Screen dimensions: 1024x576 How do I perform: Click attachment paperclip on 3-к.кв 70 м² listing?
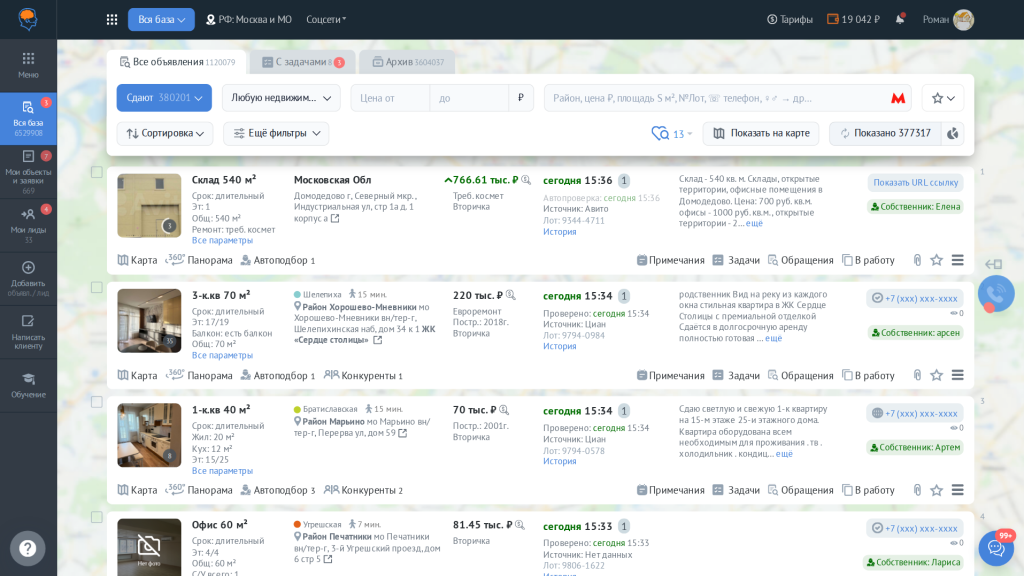917,375
